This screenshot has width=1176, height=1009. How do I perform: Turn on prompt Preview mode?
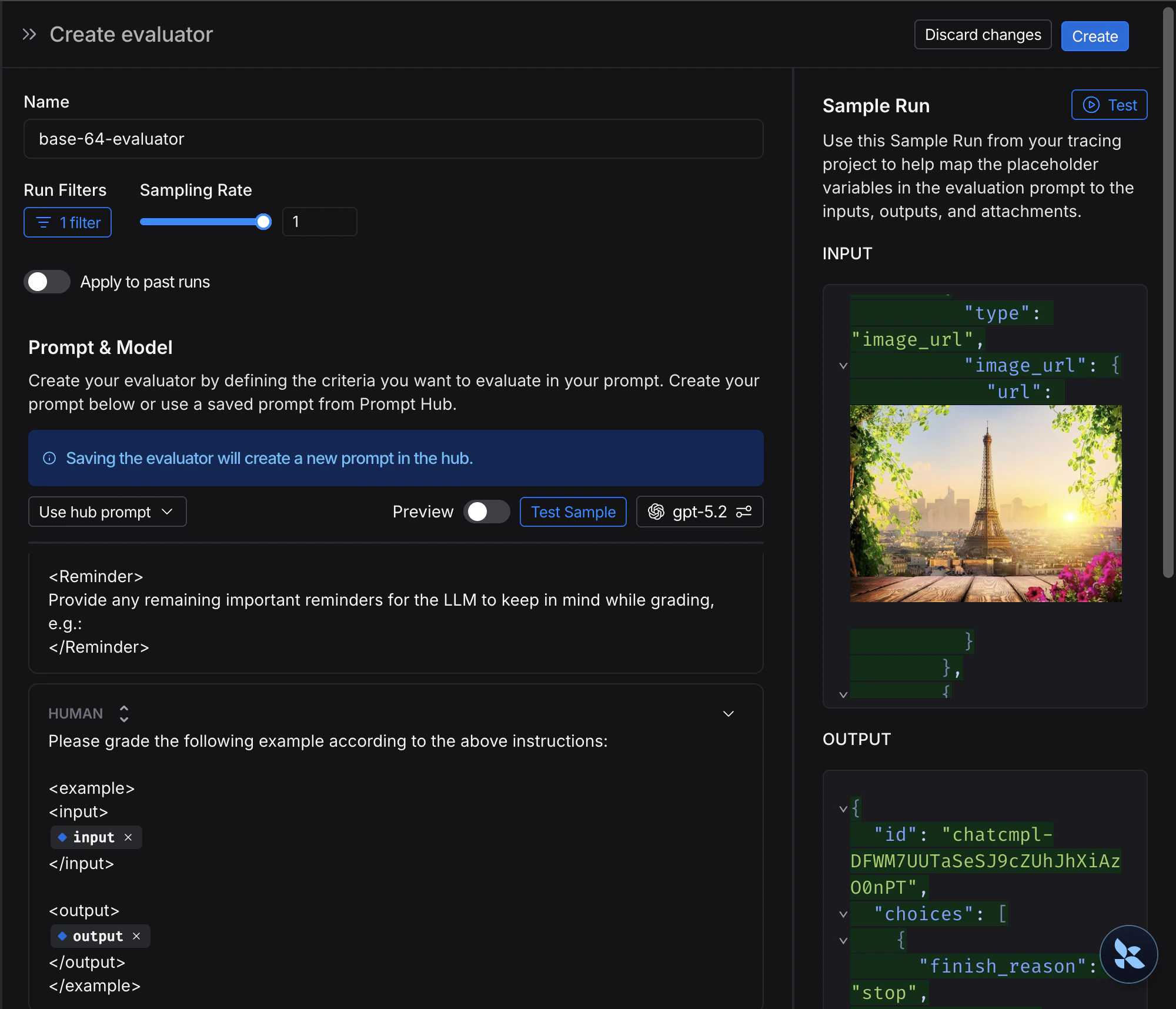(486, 512)
